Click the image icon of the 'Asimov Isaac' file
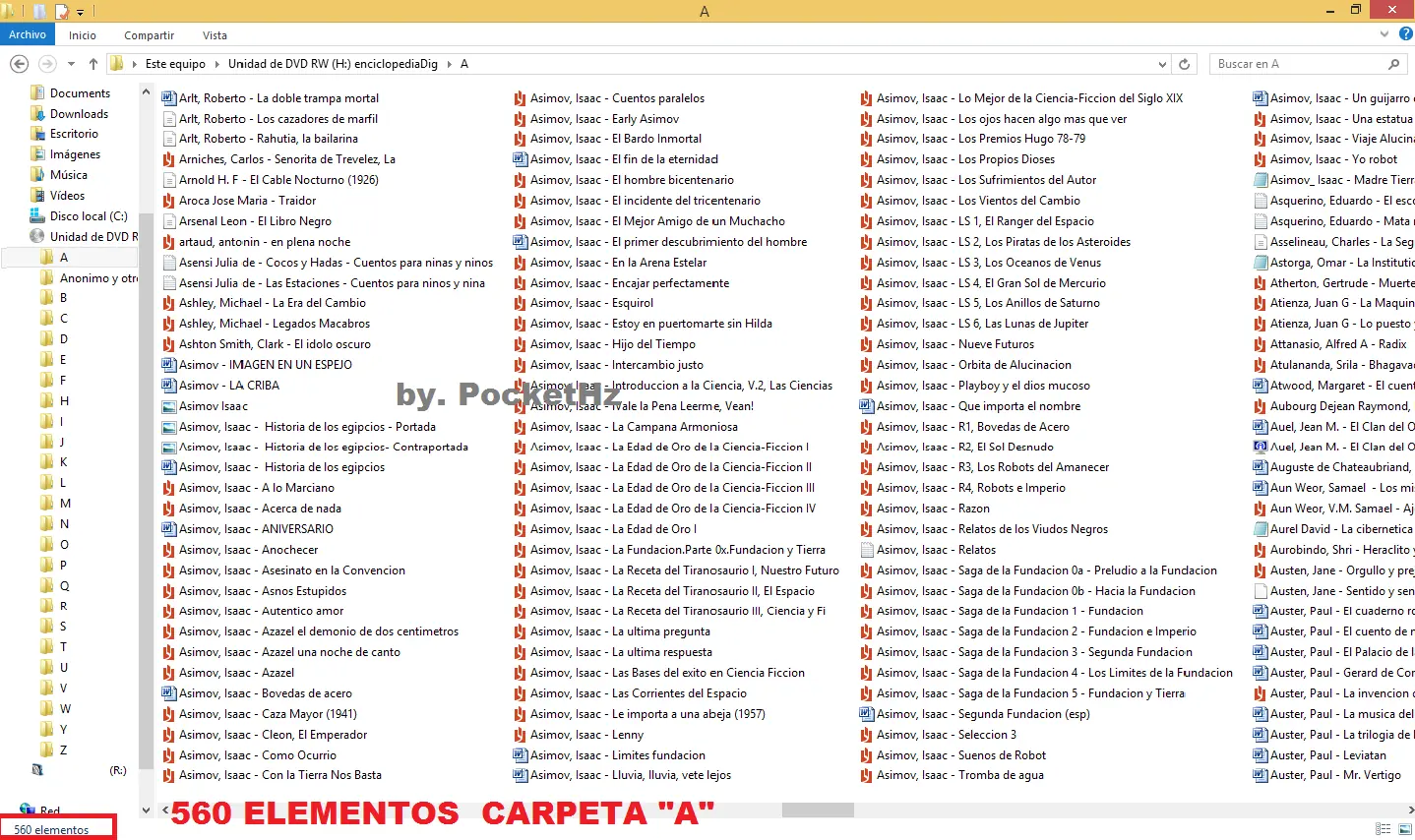 click(168, 406)
